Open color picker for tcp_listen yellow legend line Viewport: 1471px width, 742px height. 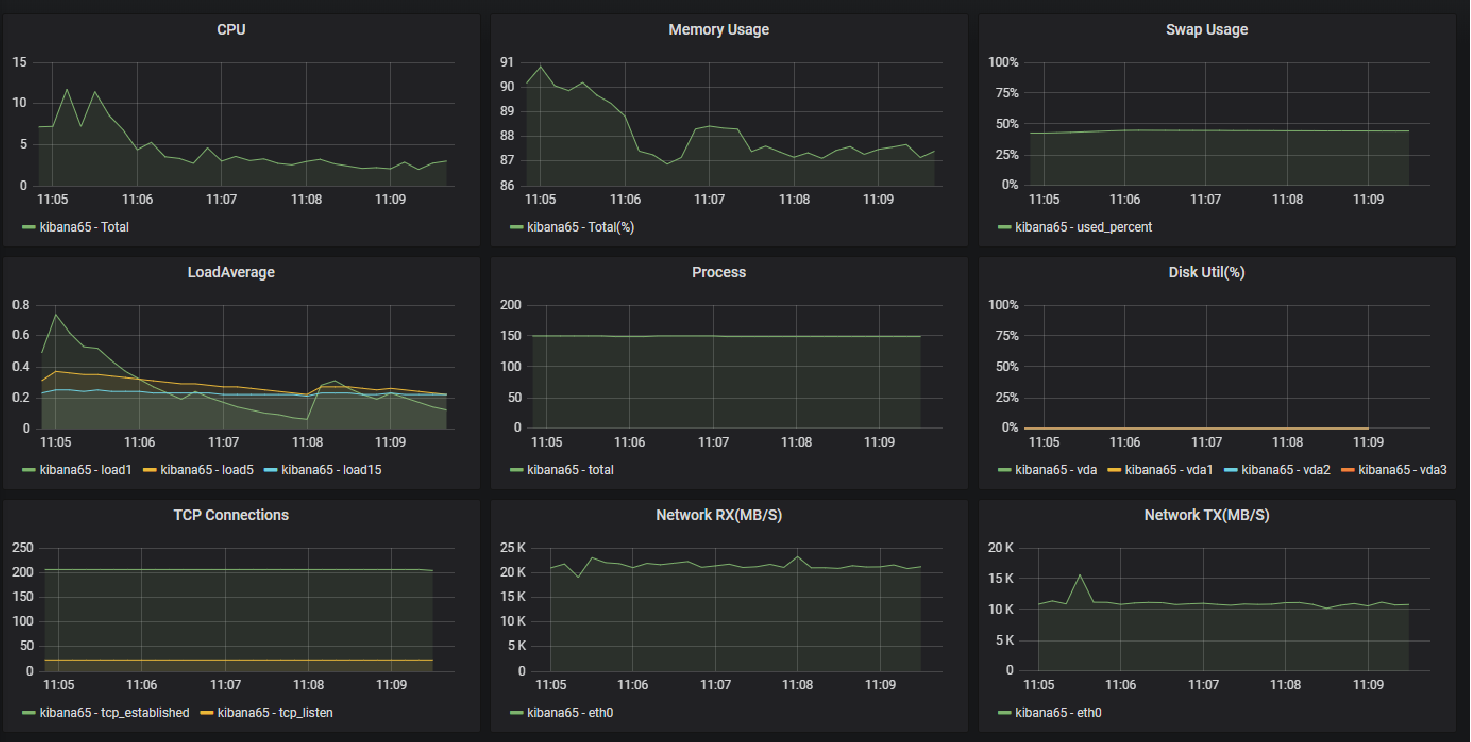tap(207, 714)
